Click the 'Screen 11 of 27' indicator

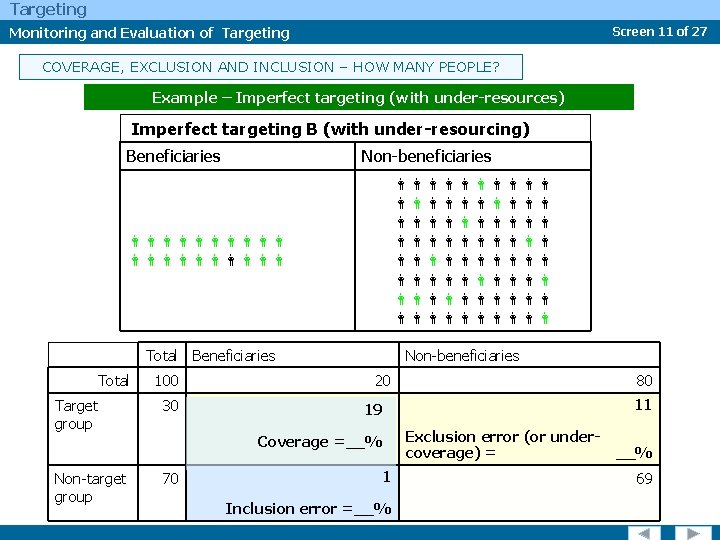click(659, 32)
